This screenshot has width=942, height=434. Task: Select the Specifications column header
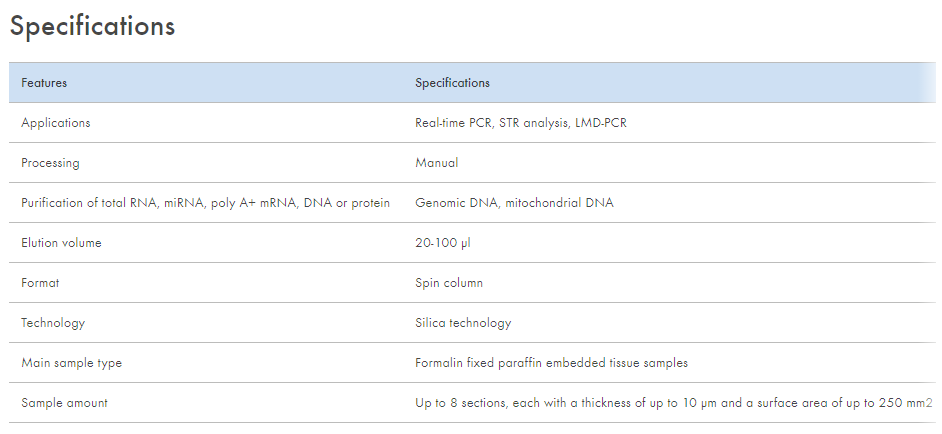pos(452,83)
